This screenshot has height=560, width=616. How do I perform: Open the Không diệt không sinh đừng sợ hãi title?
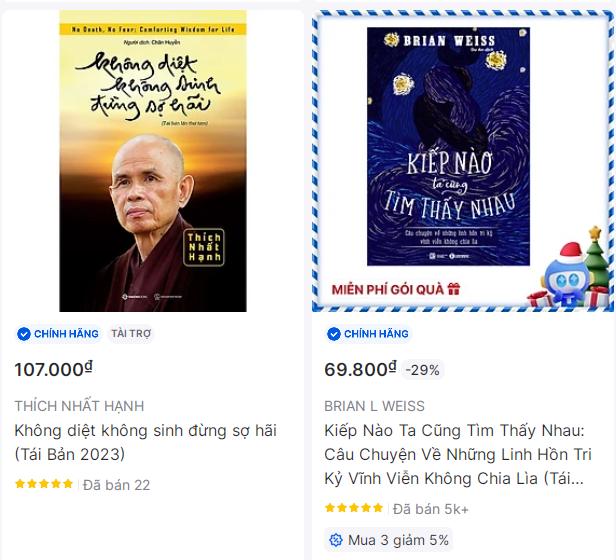click(146, 442)
